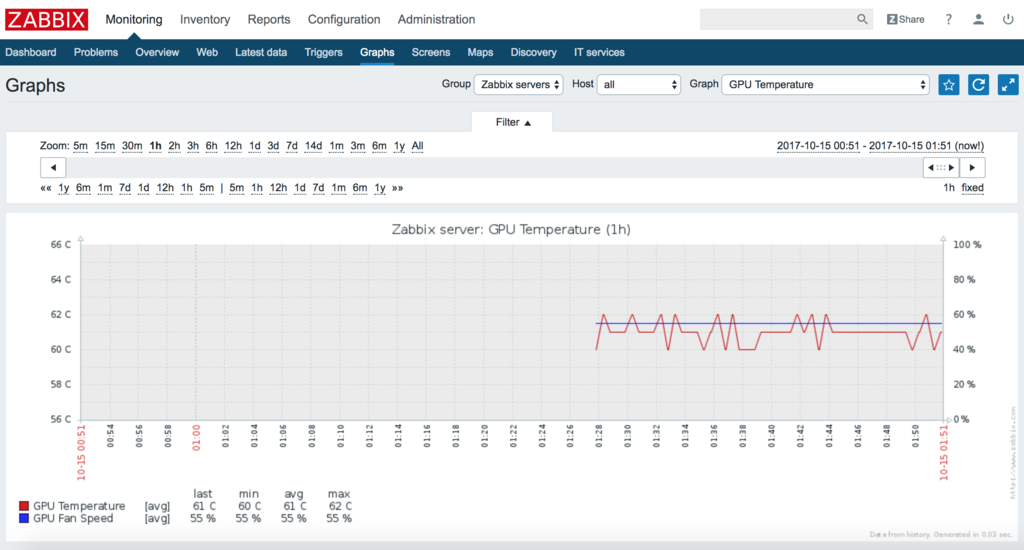Viewport: 1024px width, 550px height.
Task: Click the sign out power icon
Action: 1008,20
